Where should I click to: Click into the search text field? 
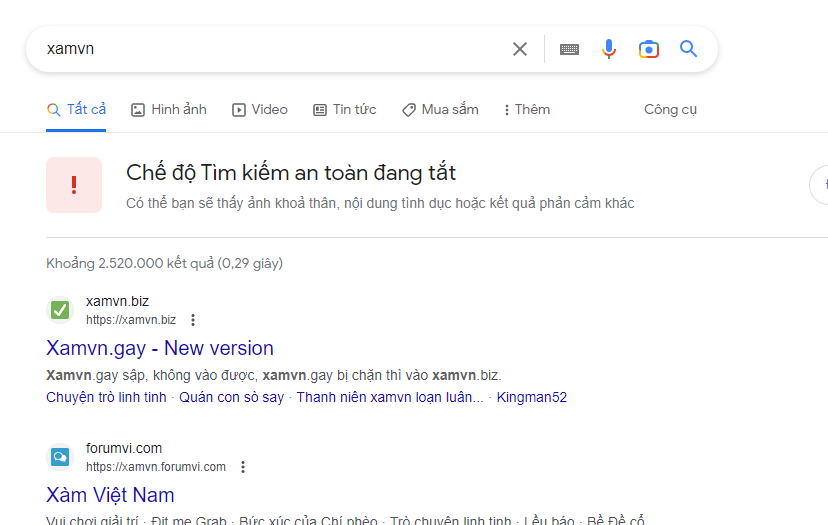pyautogui.click(x=270, y=49)
